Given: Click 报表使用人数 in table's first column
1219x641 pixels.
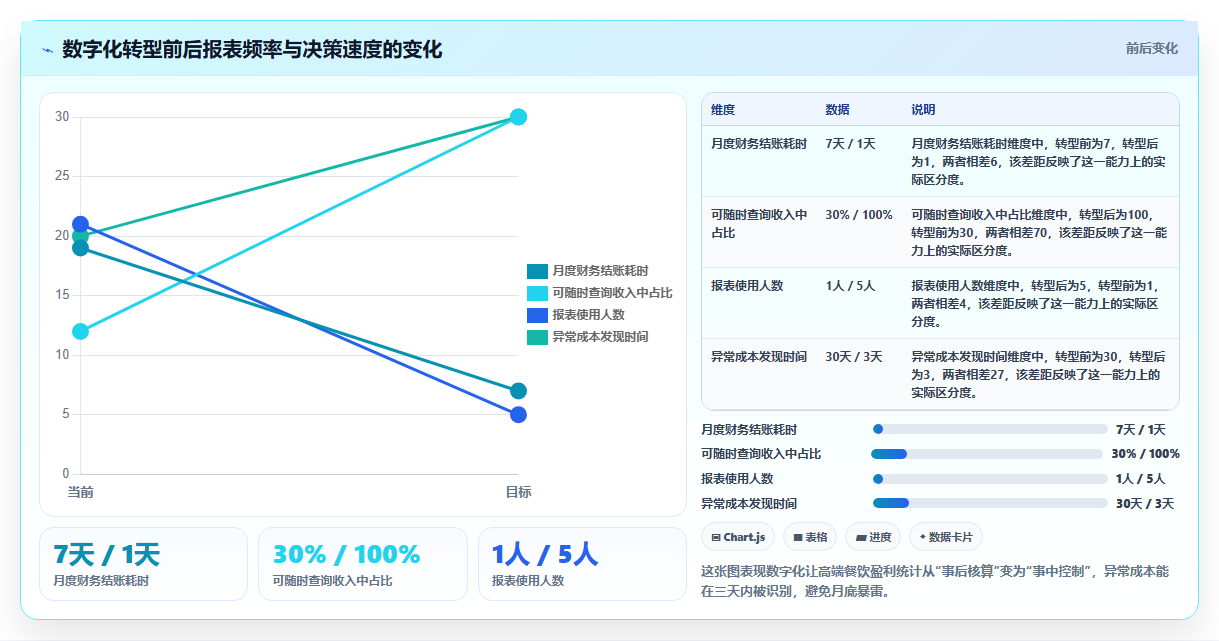Looking at the screenshot, I should coord(747,286).
